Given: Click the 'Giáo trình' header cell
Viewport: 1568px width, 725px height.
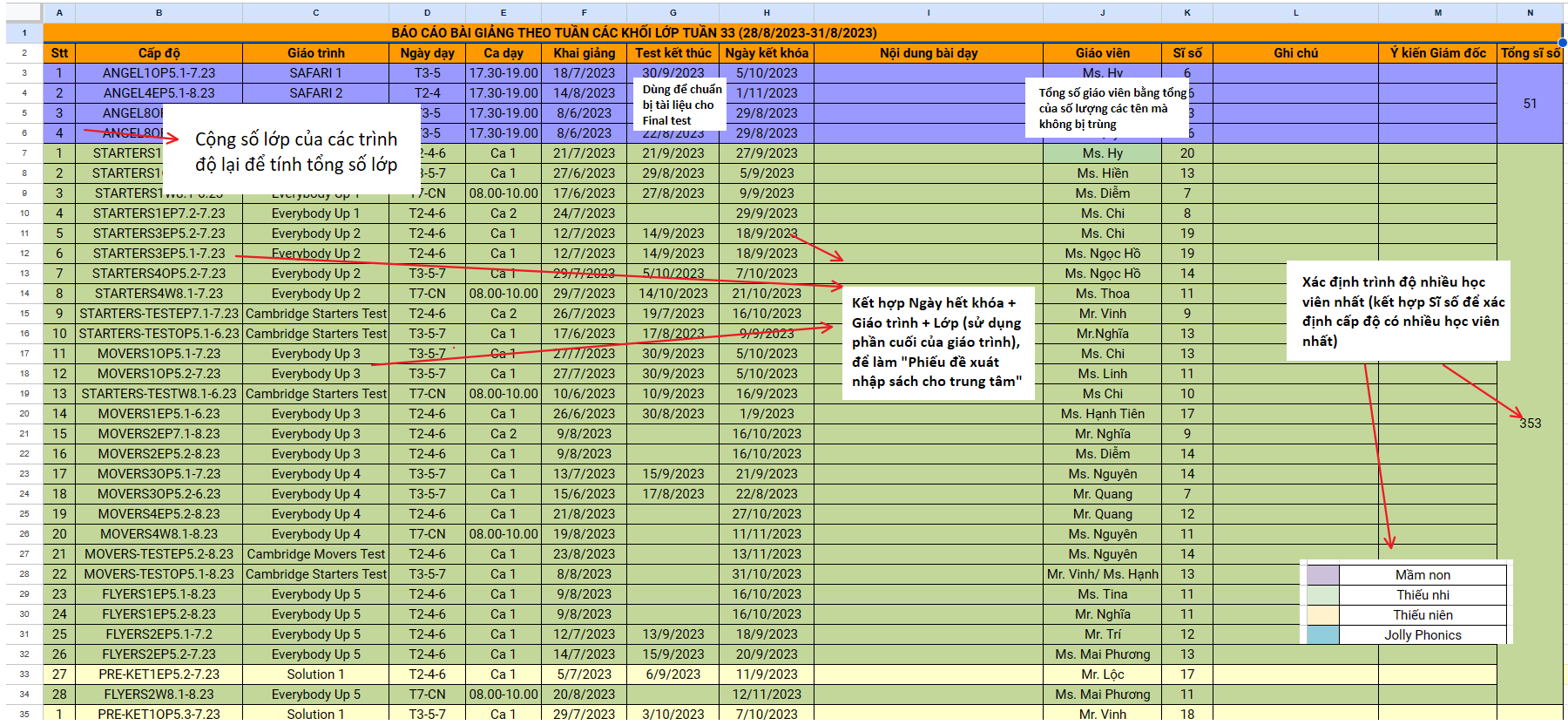Looking at the screenshot, I should point(315,53).
